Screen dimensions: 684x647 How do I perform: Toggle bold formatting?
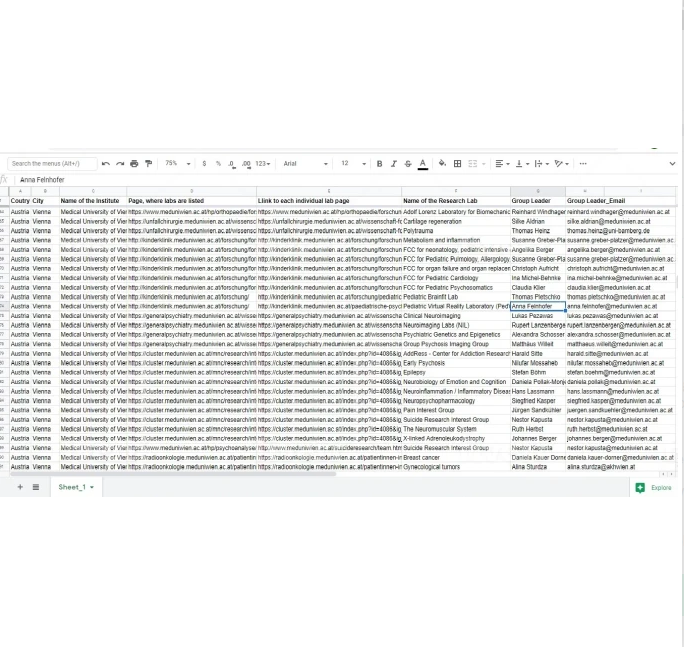coord(380,164)
